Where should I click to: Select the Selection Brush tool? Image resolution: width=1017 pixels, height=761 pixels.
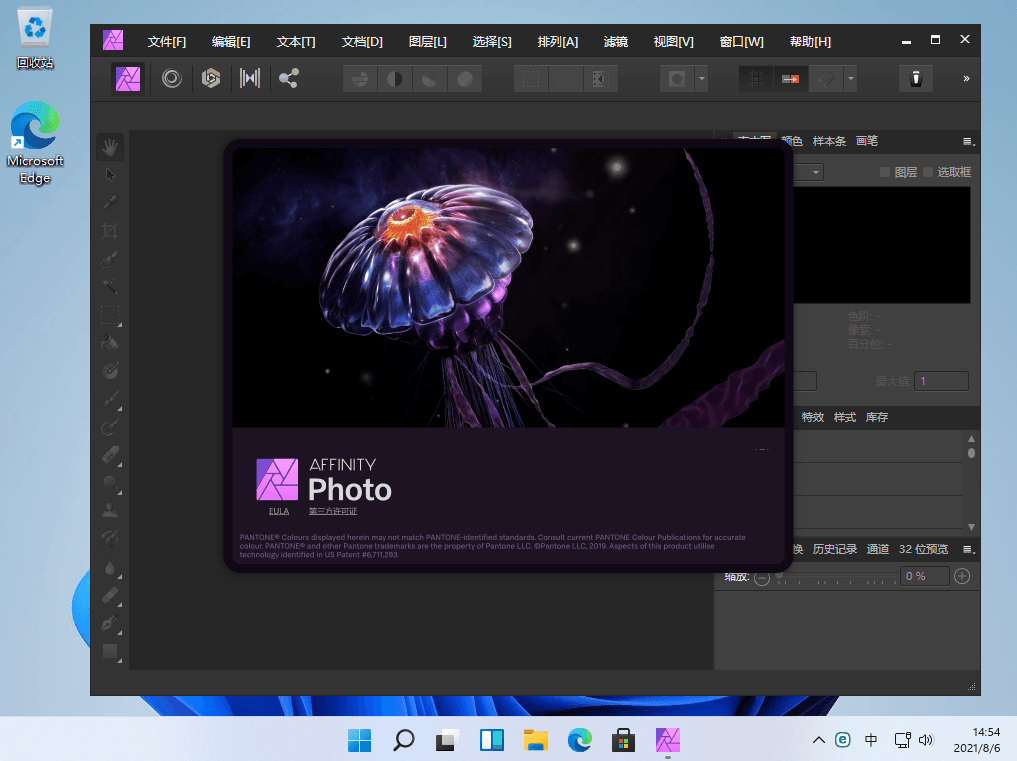click(110, 259)
